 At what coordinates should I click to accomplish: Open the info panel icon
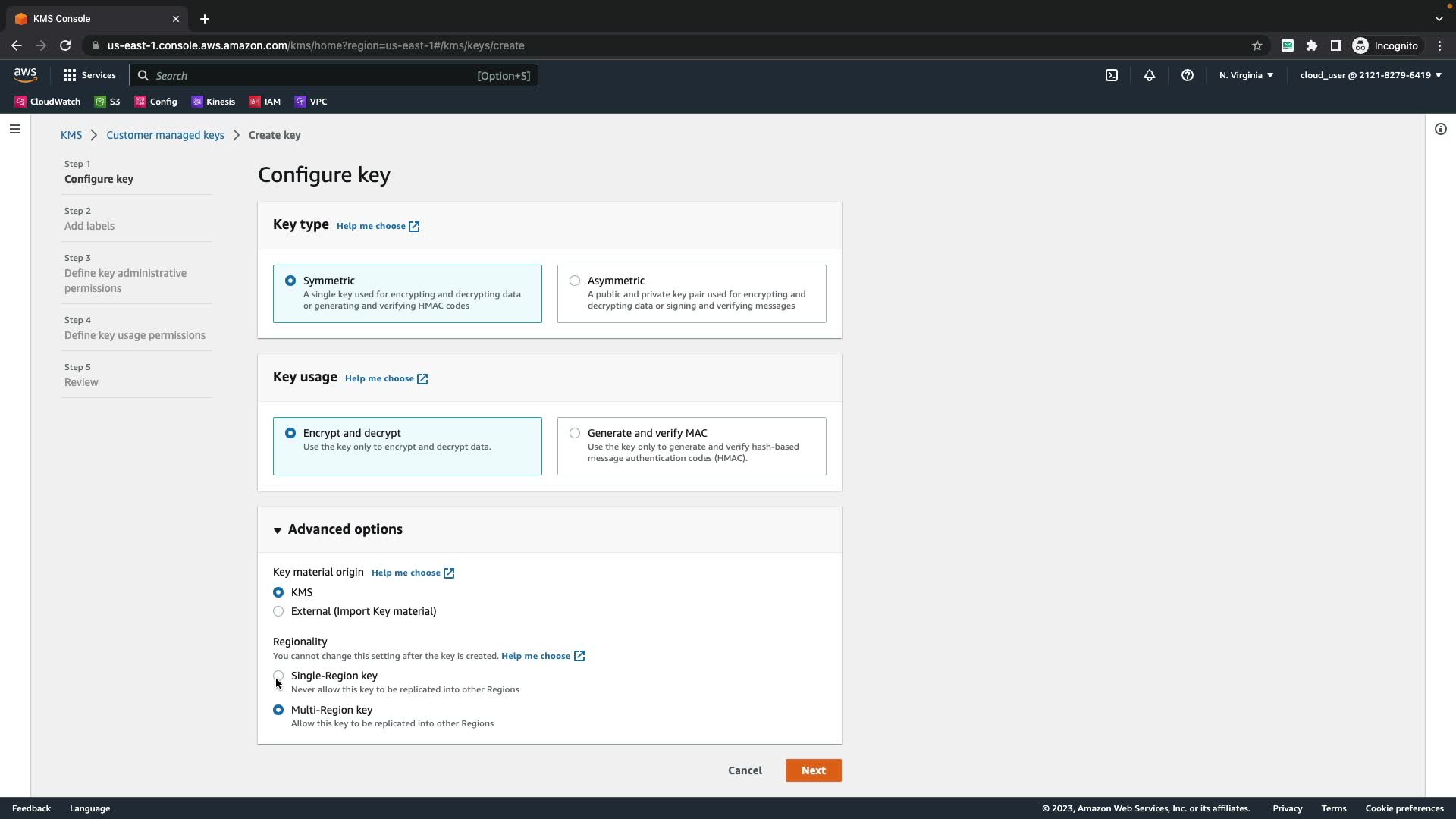(1440, 129)
